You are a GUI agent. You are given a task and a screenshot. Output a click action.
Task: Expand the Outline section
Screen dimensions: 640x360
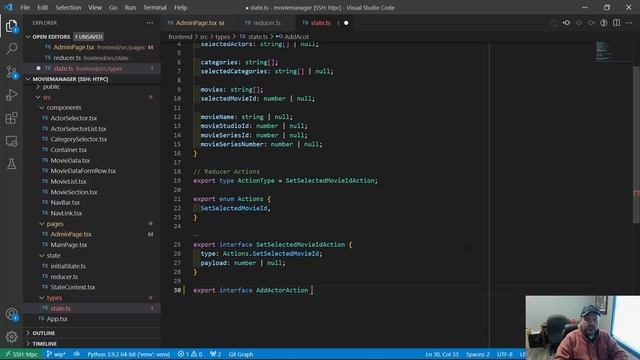pos(43,333)
